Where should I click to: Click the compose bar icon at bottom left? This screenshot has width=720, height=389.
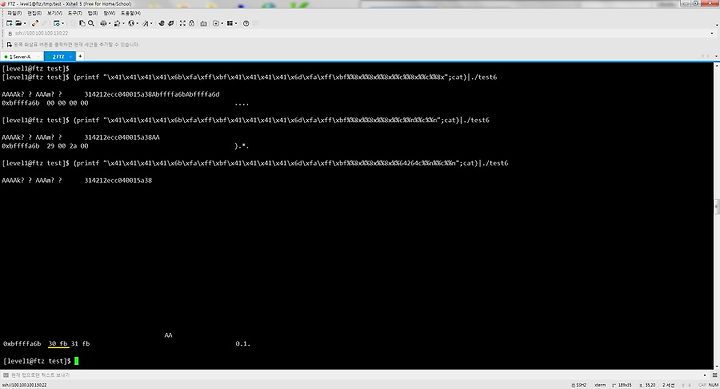pyautogui.click(x=6, y=375)
